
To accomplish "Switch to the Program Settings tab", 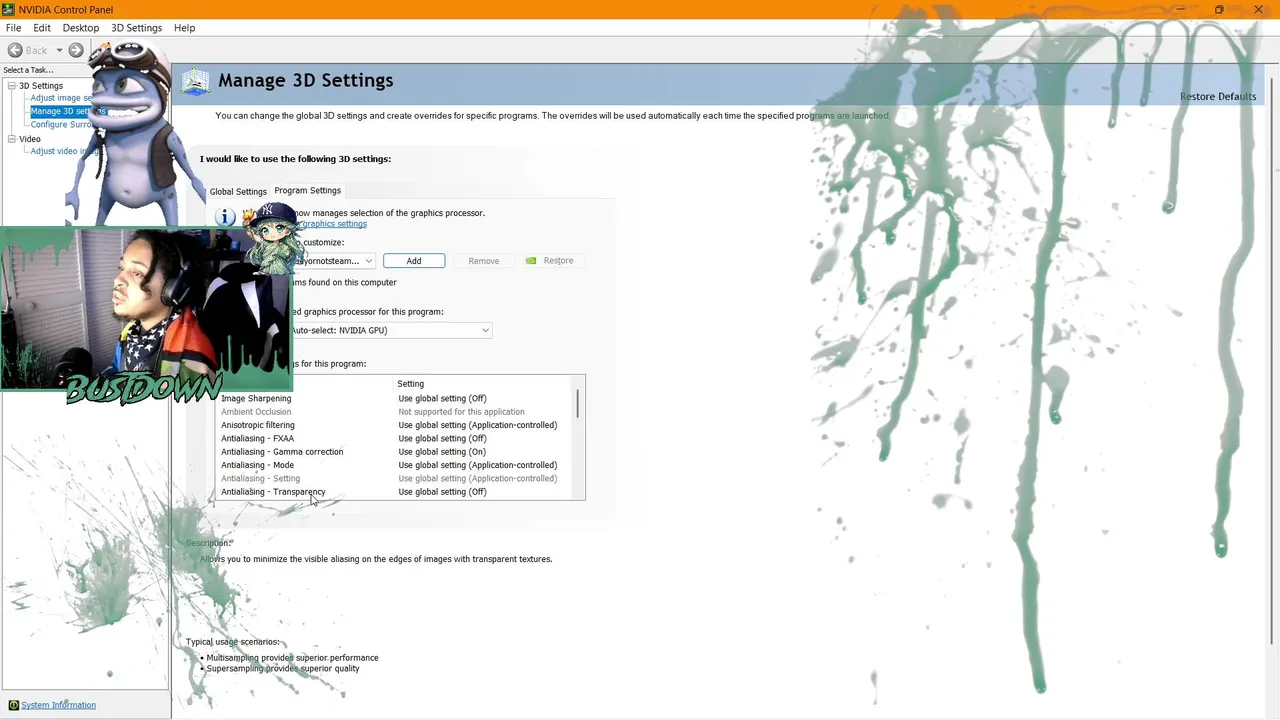I will 308,190.
